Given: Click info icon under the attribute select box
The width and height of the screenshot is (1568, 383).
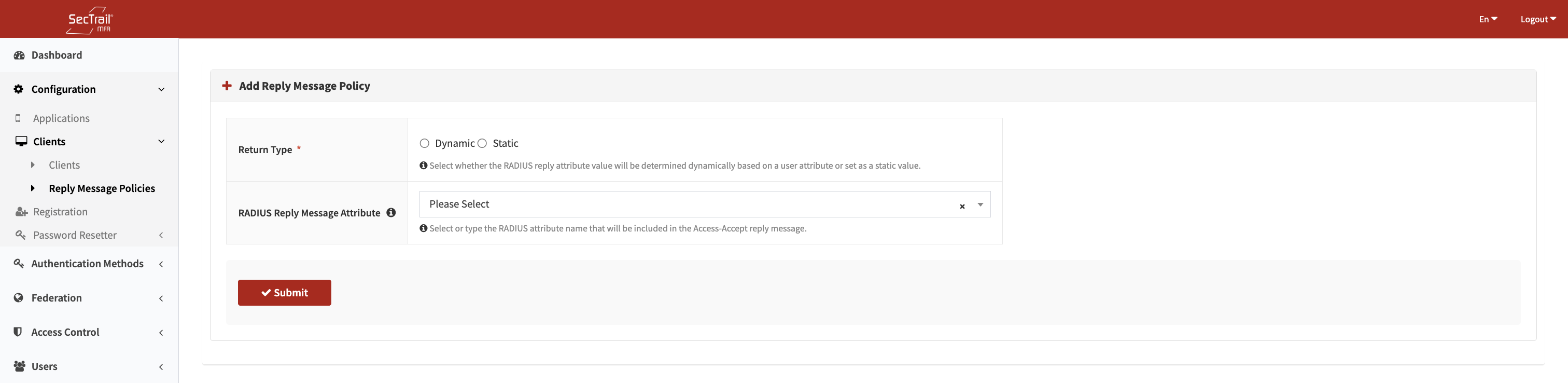Looking at the screenshot, I should (x=424, y=228).
